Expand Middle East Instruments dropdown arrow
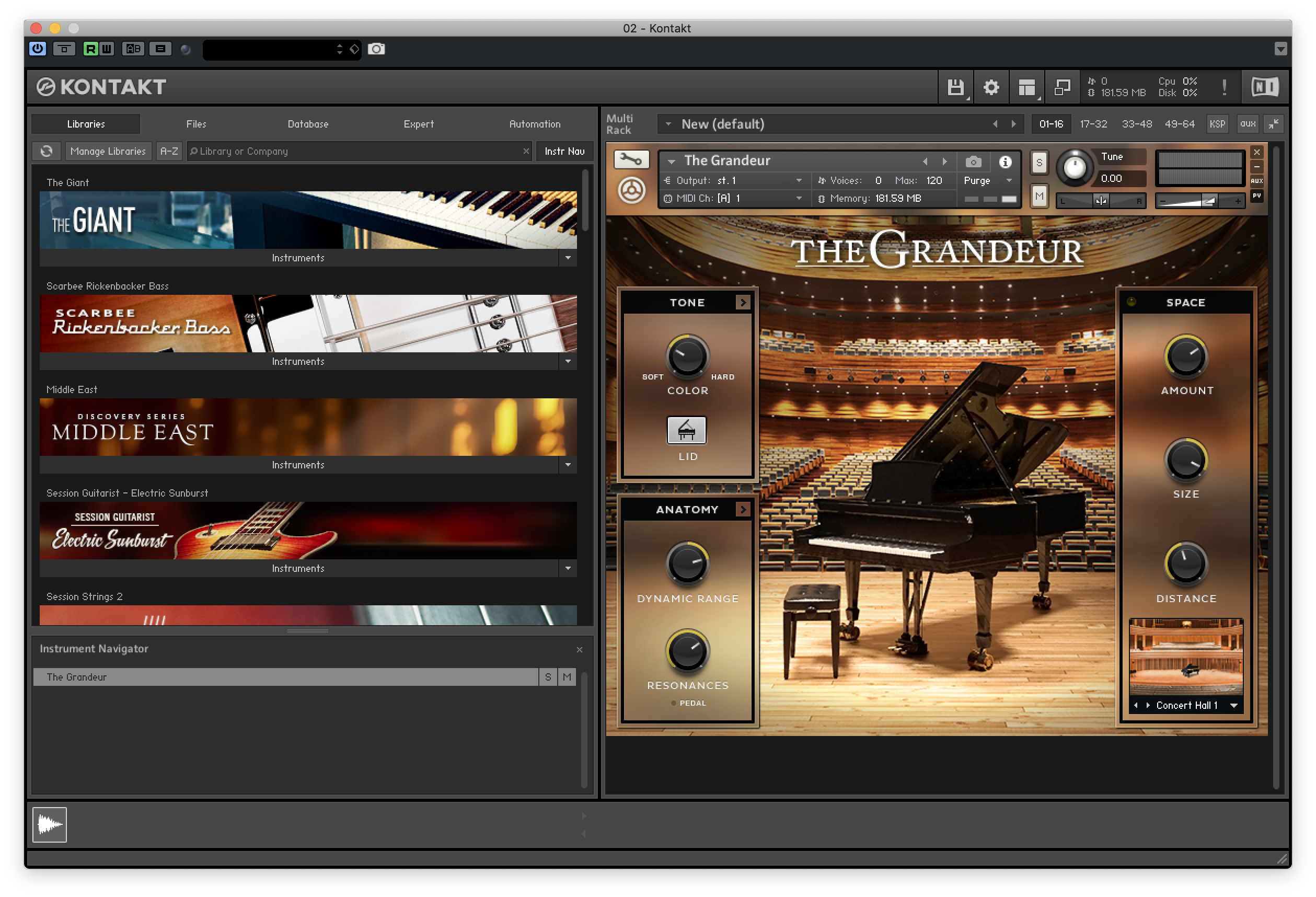This screenshot has height=897, width=1316. click(x=568, y=465)
